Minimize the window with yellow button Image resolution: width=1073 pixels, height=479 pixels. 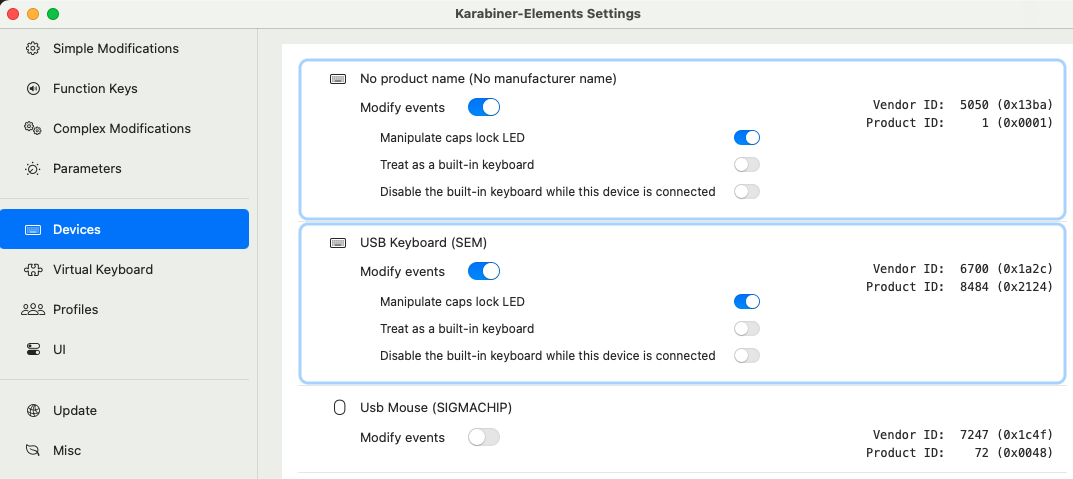click(33, 14)
